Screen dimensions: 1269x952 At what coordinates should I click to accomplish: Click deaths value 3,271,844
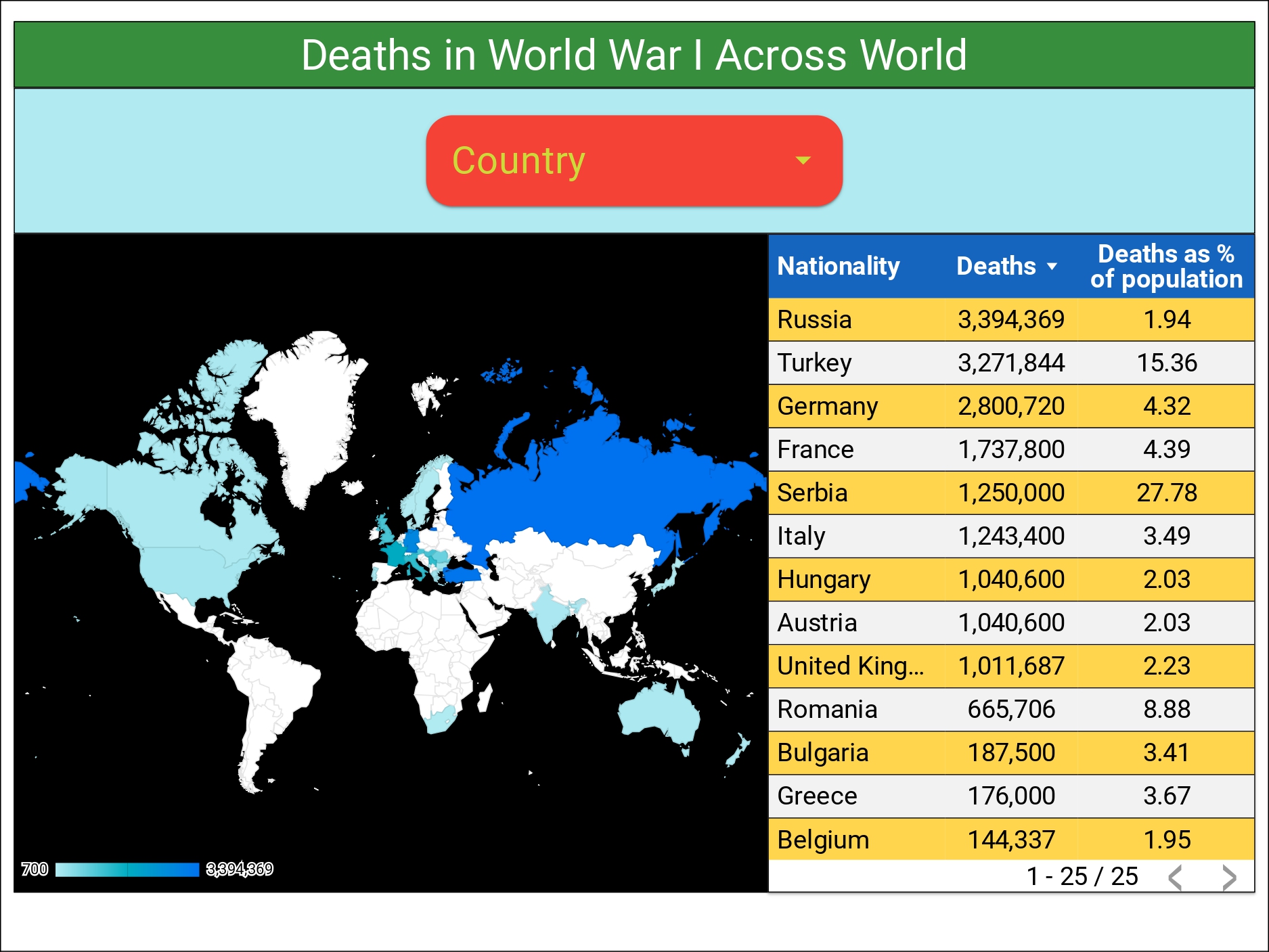(1011, 363)
